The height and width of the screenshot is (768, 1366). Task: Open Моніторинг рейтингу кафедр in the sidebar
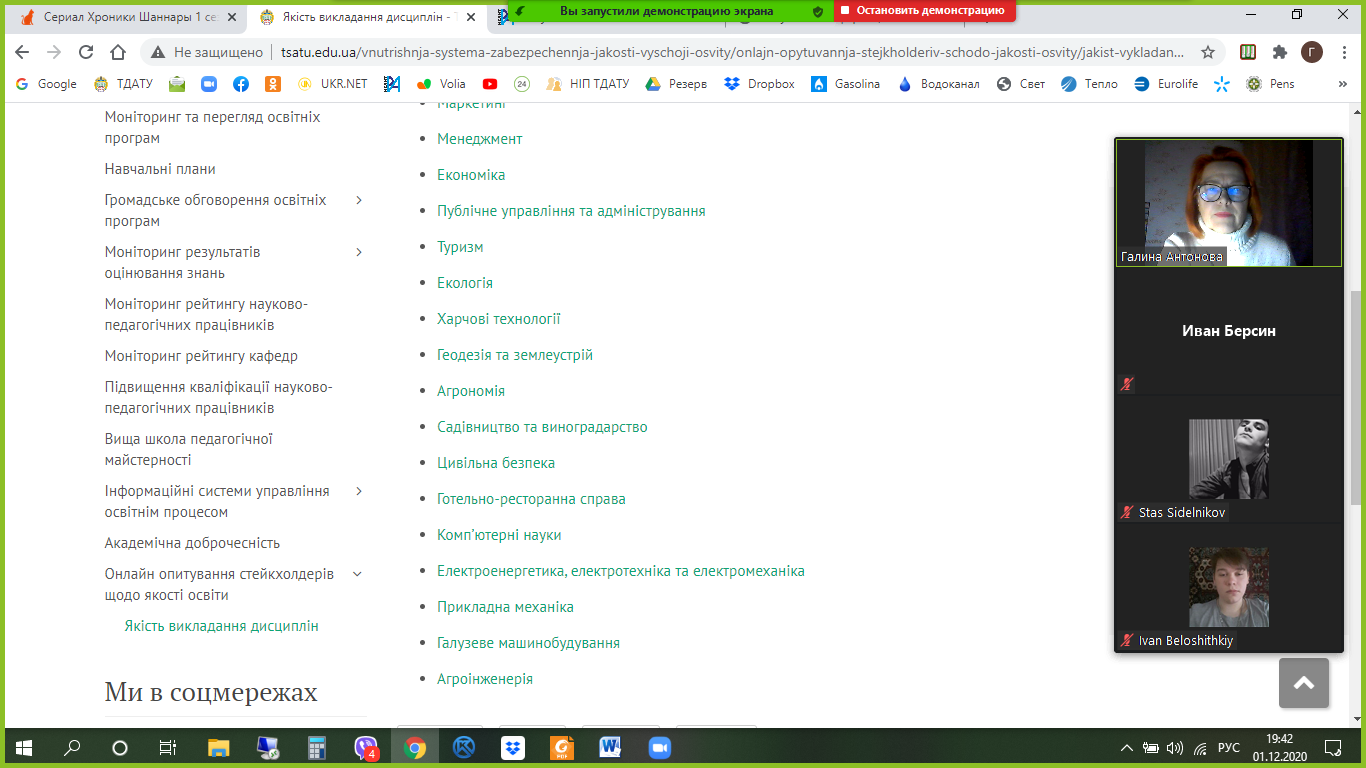(x=201, y=356)
